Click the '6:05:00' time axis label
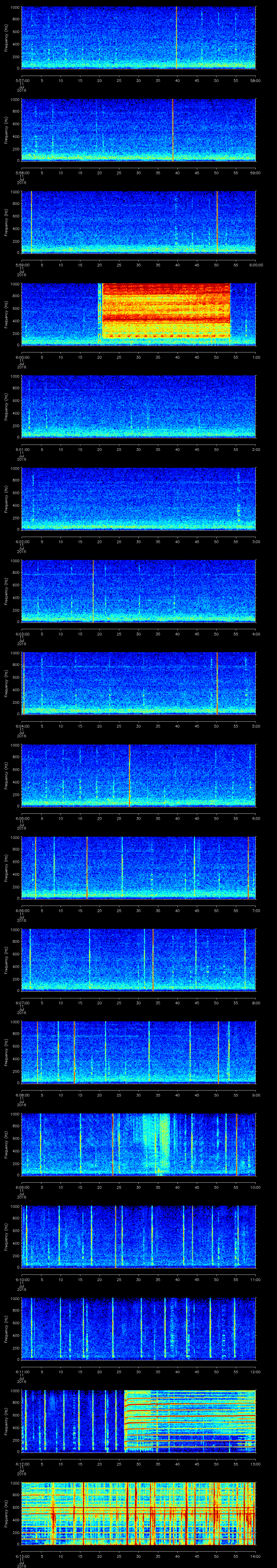Image resolution: width=277 pixels, height=1568 pixels. (22, 818)
